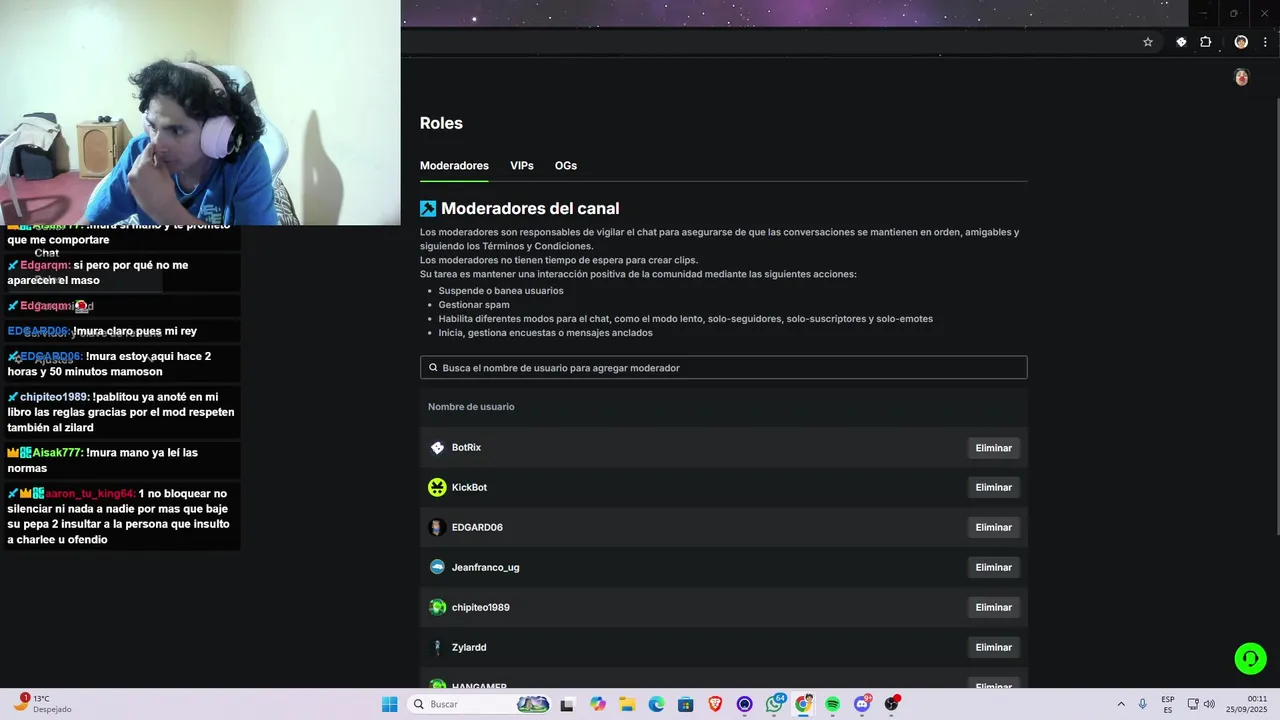Click the KickBot moderator avatar

click(437, 487)
